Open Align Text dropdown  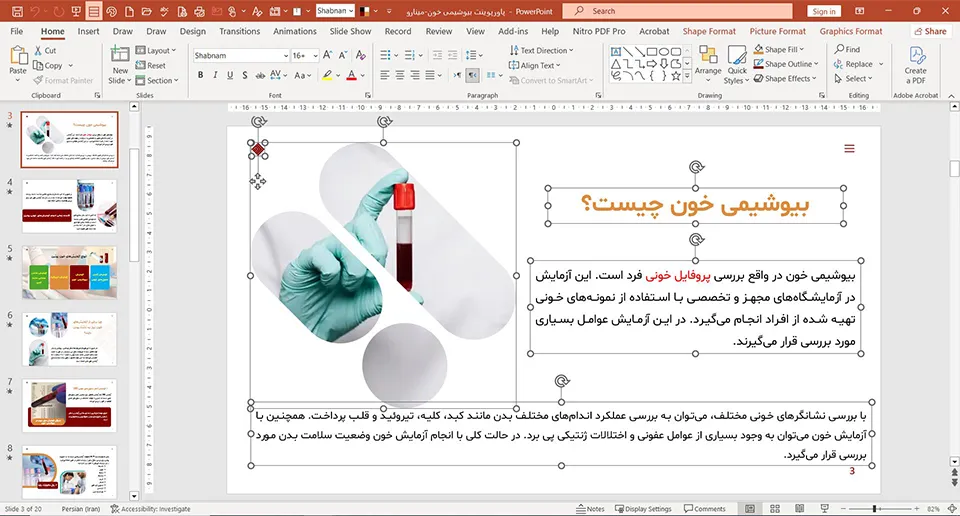point(534,65)
